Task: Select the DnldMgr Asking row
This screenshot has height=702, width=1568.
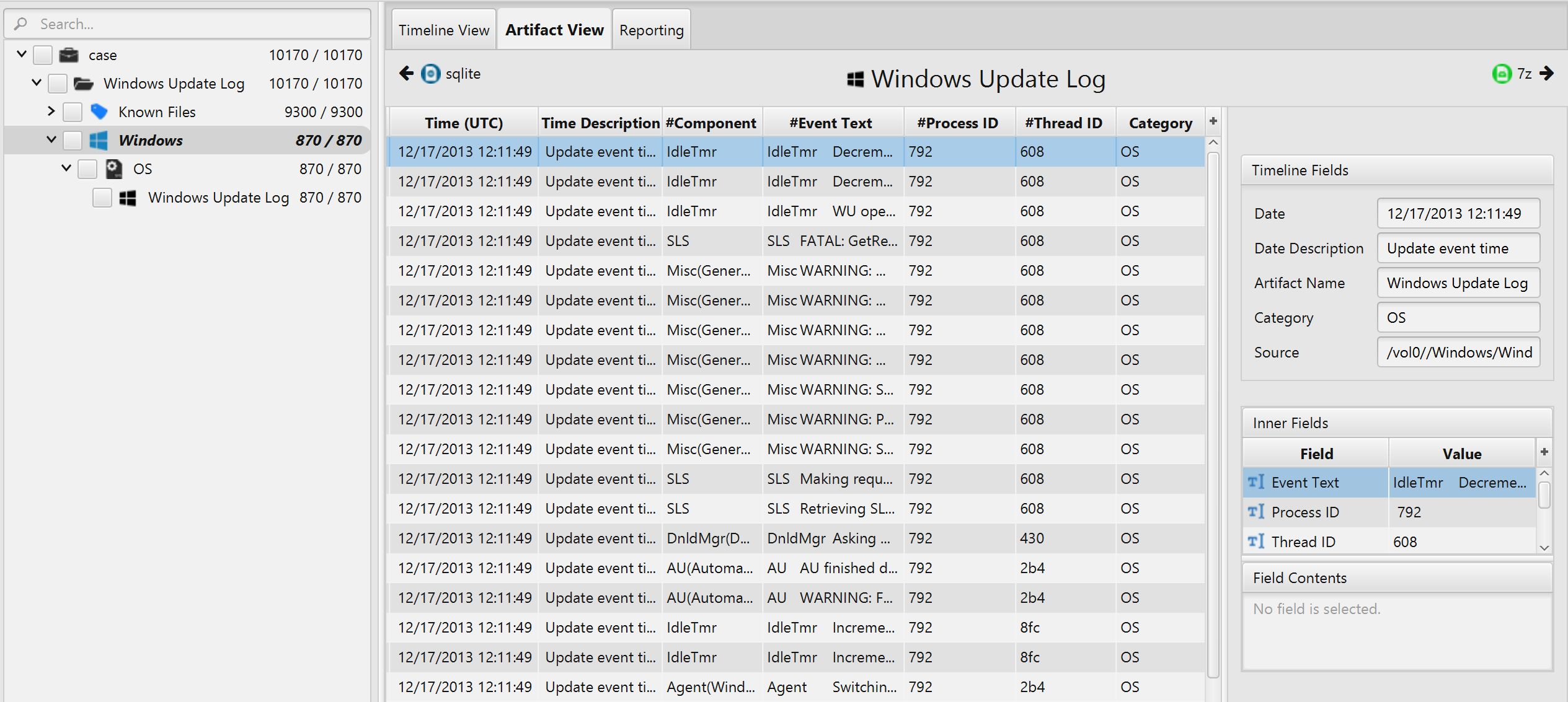Action: tap(797, 538)
